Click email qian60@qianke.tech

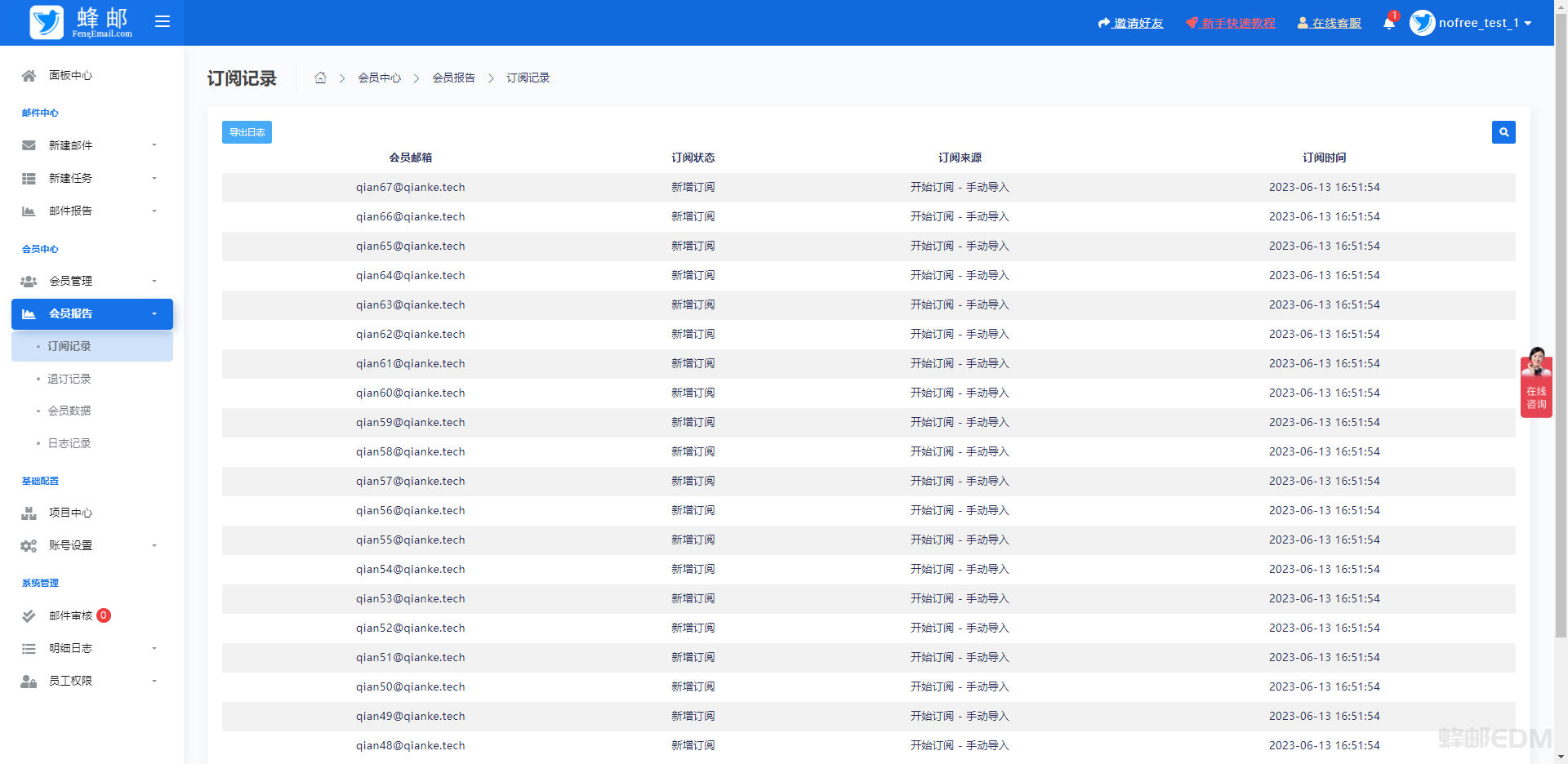[411, 393]
